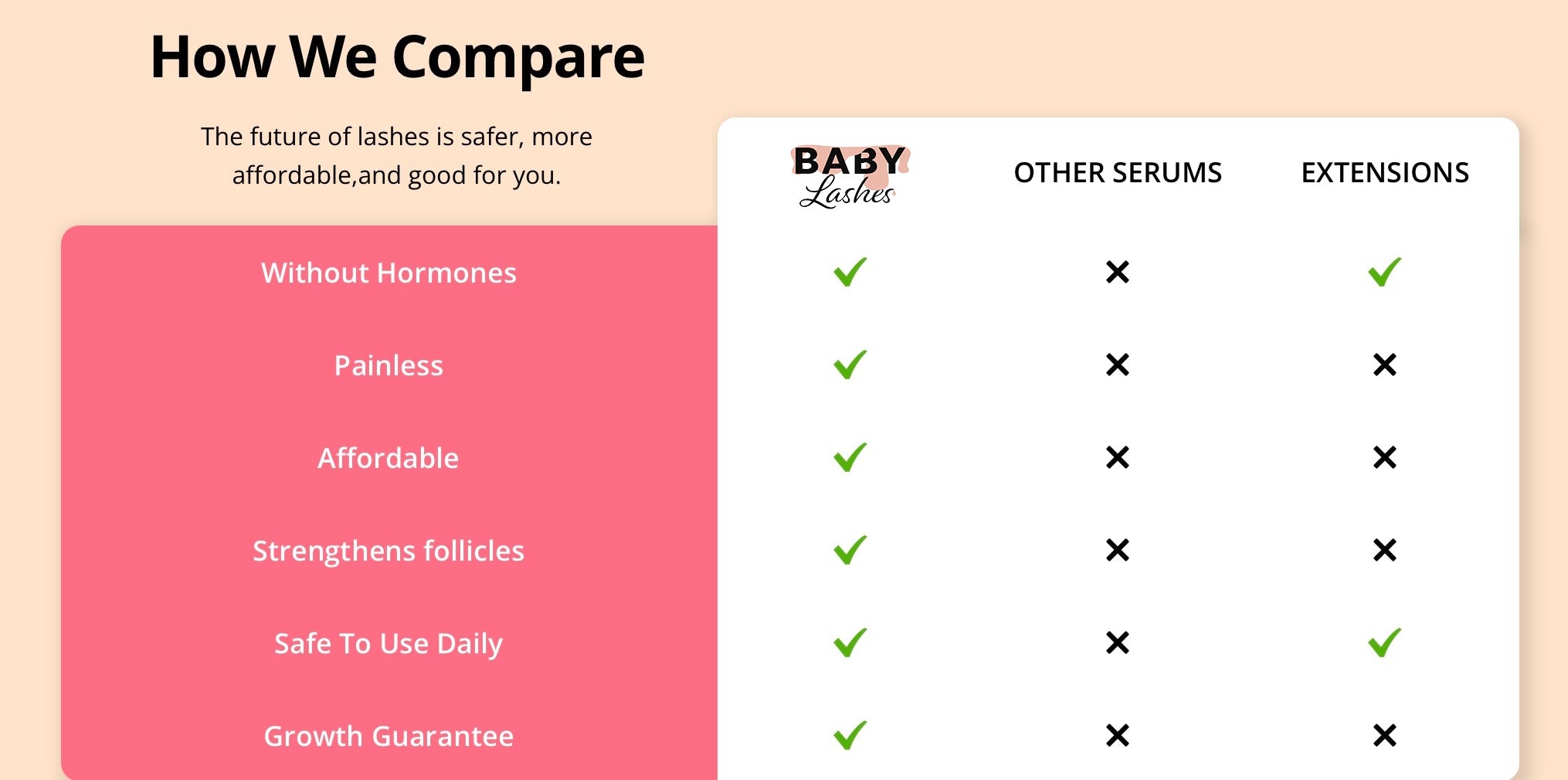This screenshot has height=780, width=1568.
Task: Click the Strengthens follicles row label
Action: pos(389,551)
